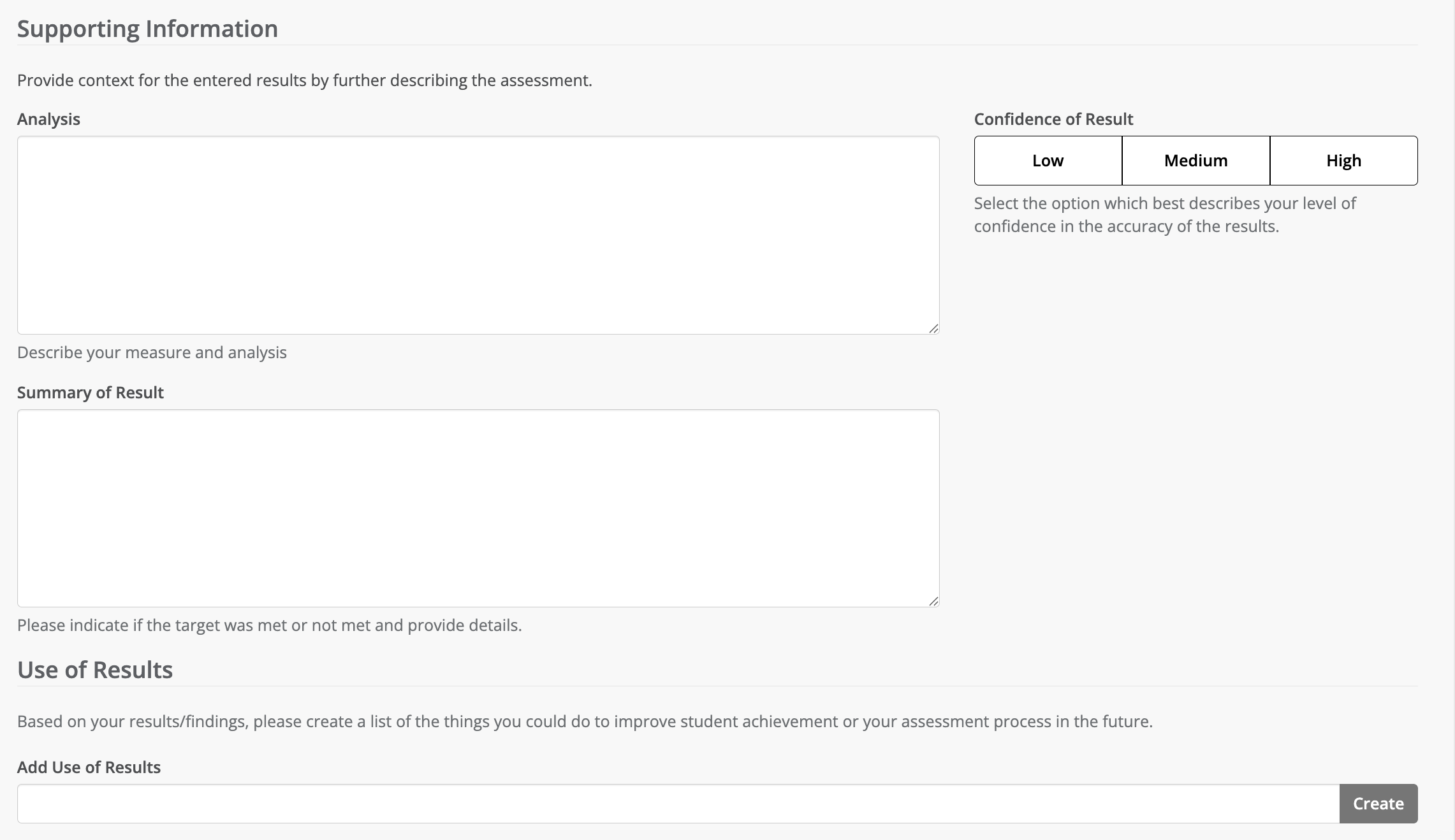Focus the Summary of Result text box

pyautogui.click(x=478, y=508)
